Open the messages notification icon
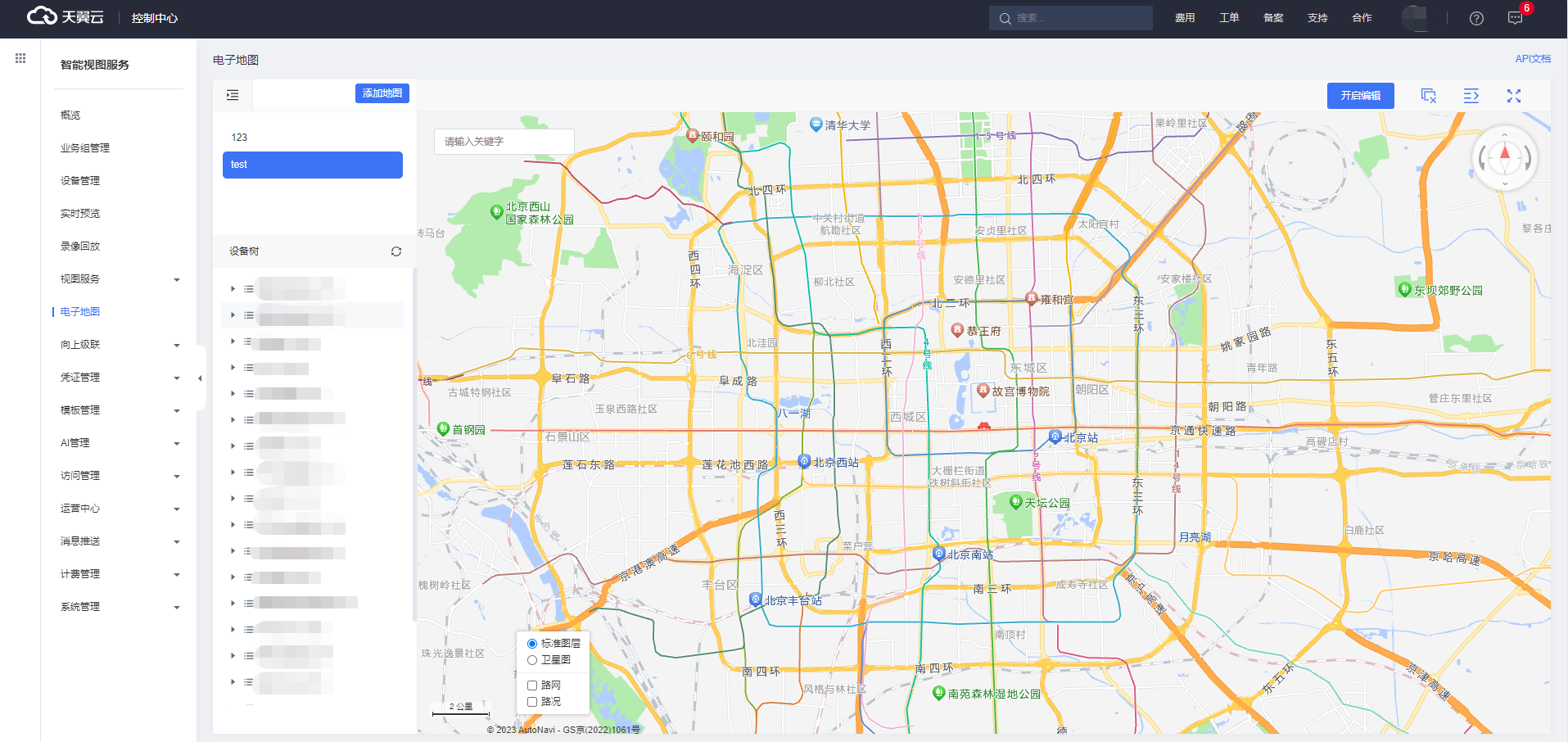This screenshot has width=1568, height=742. point(1515,18)
